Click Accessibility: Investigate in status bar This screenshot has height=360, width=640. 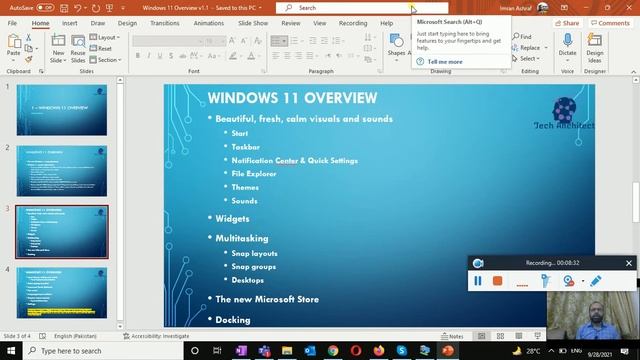click(x=156, y=336)
